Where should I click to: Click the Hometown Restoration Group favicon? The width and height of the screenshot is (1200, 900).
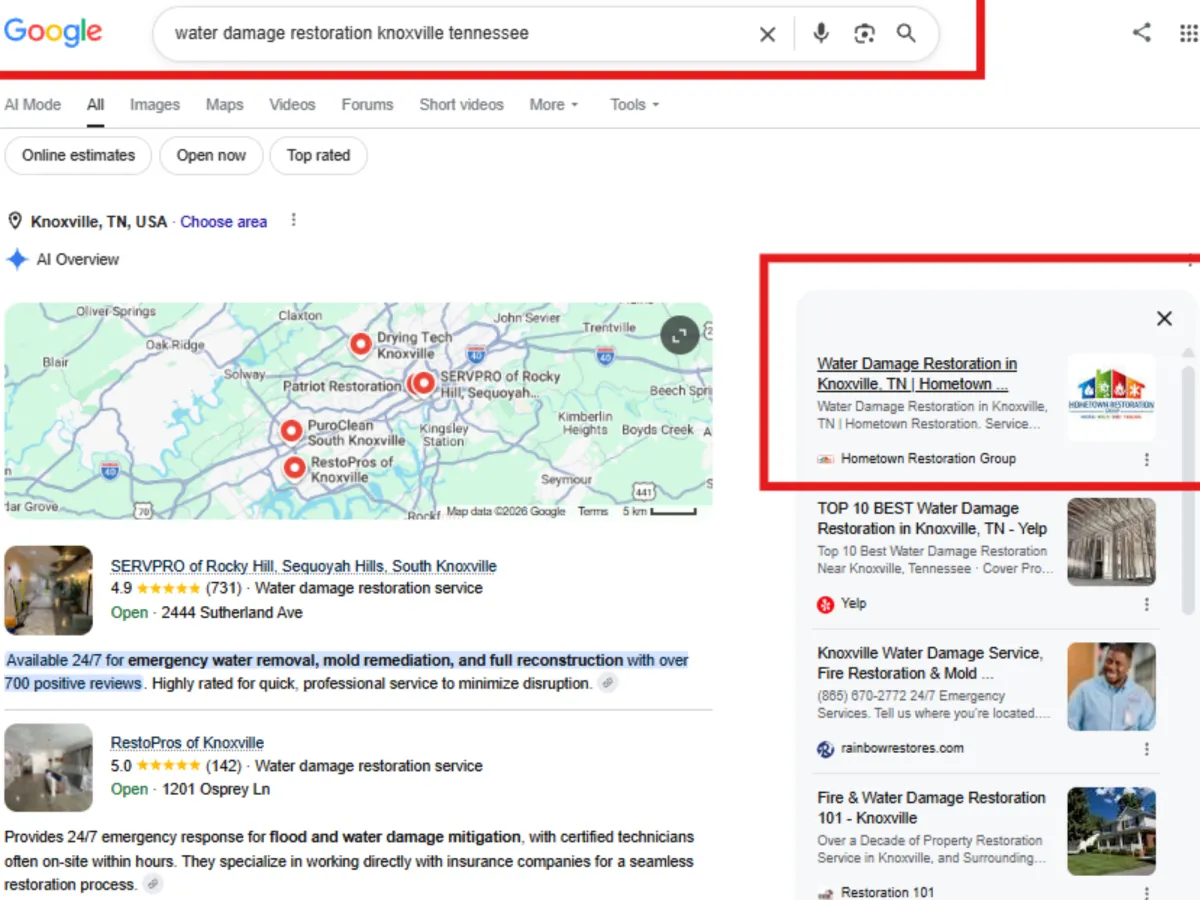pos(826,459)
